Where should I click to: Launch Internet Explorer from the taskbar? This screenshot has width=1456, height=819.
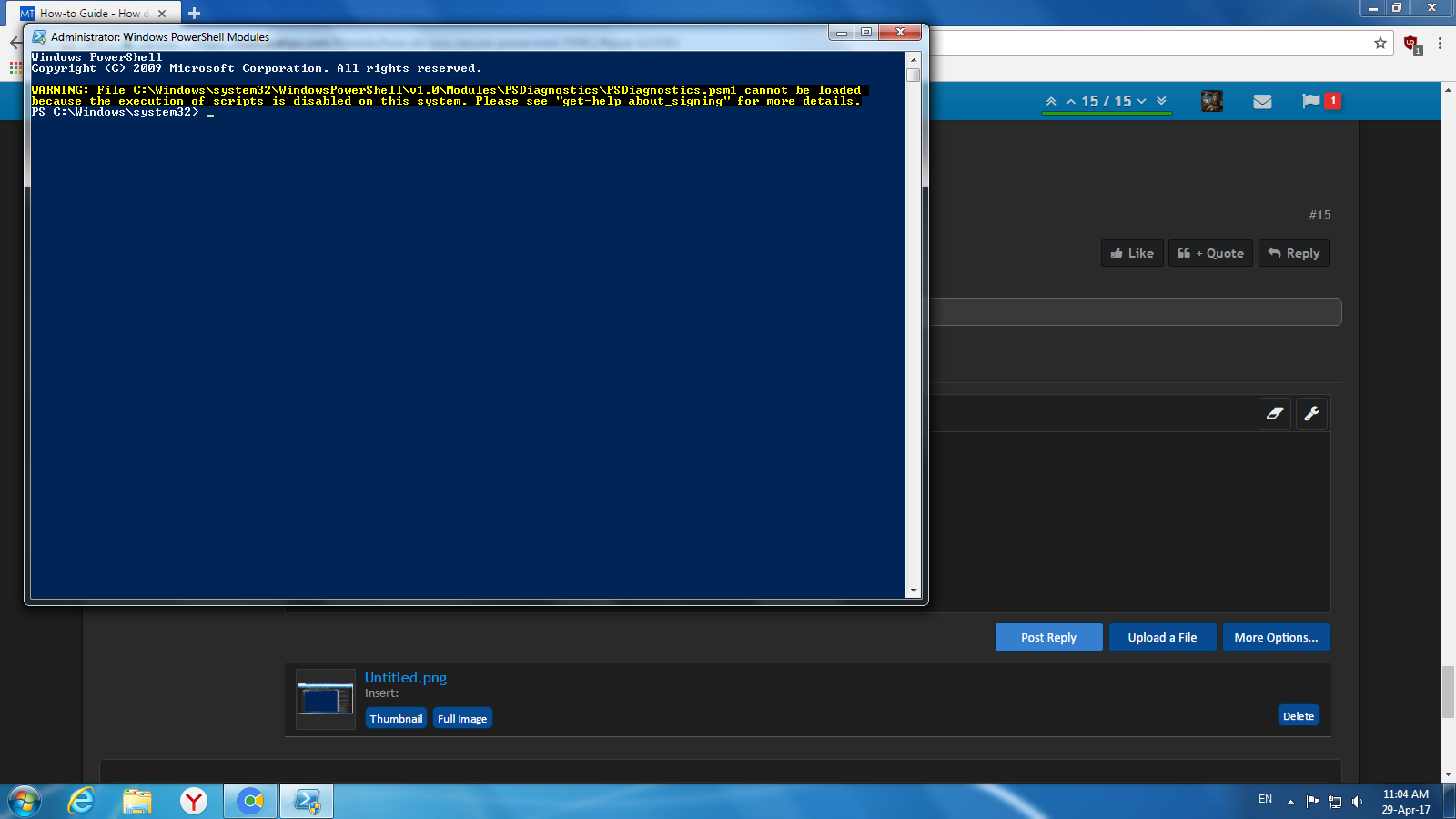click(82, 802)
